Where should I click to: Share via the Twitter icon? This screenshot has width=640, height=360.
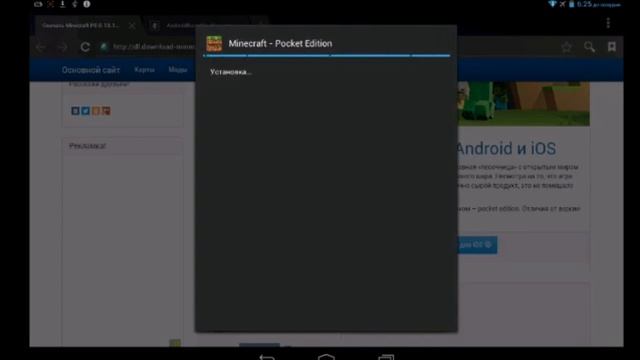pyautogui.click(x=85, y=111)
